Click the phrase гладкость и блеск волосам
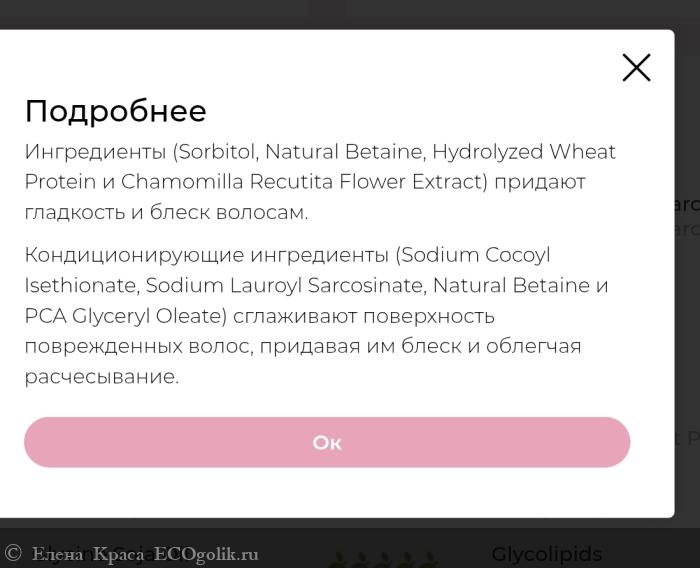 pyautogui.click(x=166, y=213)
